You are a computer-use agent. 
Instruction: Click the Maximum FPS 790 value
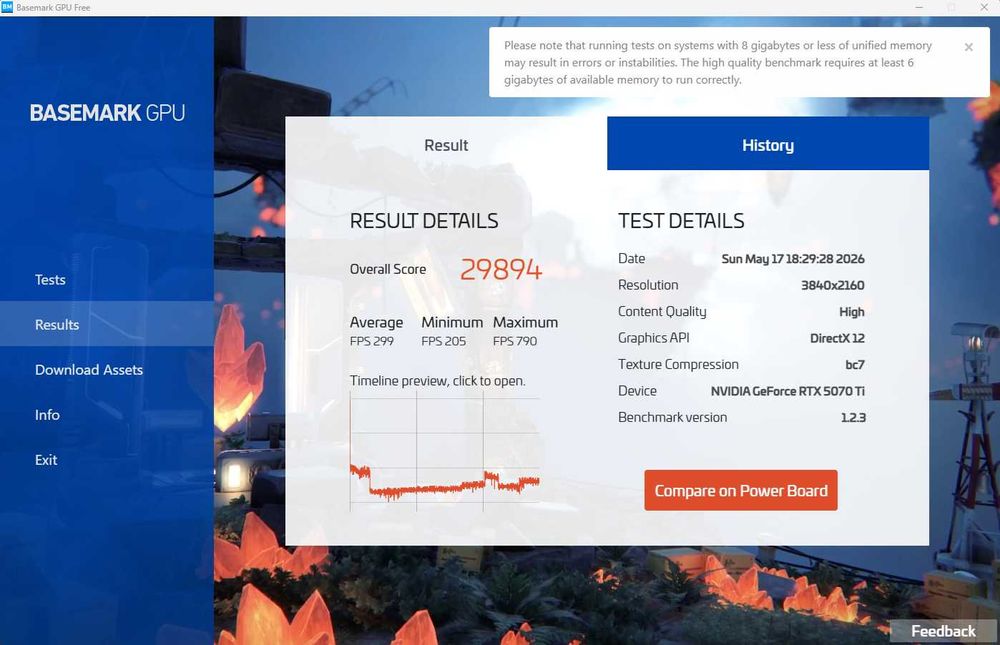click(x=515, y=341)
